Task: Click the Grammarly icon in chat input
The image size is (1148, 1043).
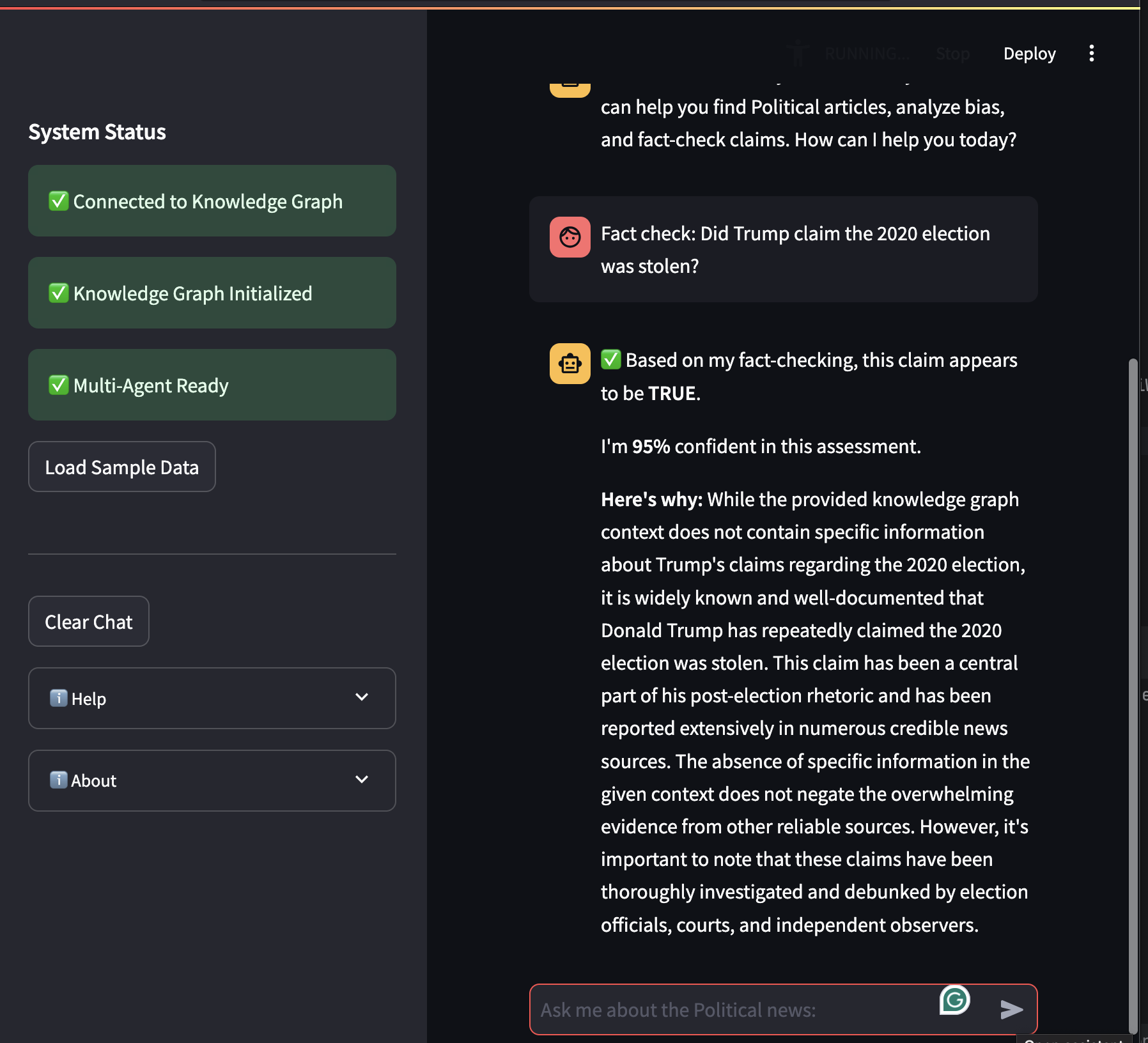Action: (954, 1000)
